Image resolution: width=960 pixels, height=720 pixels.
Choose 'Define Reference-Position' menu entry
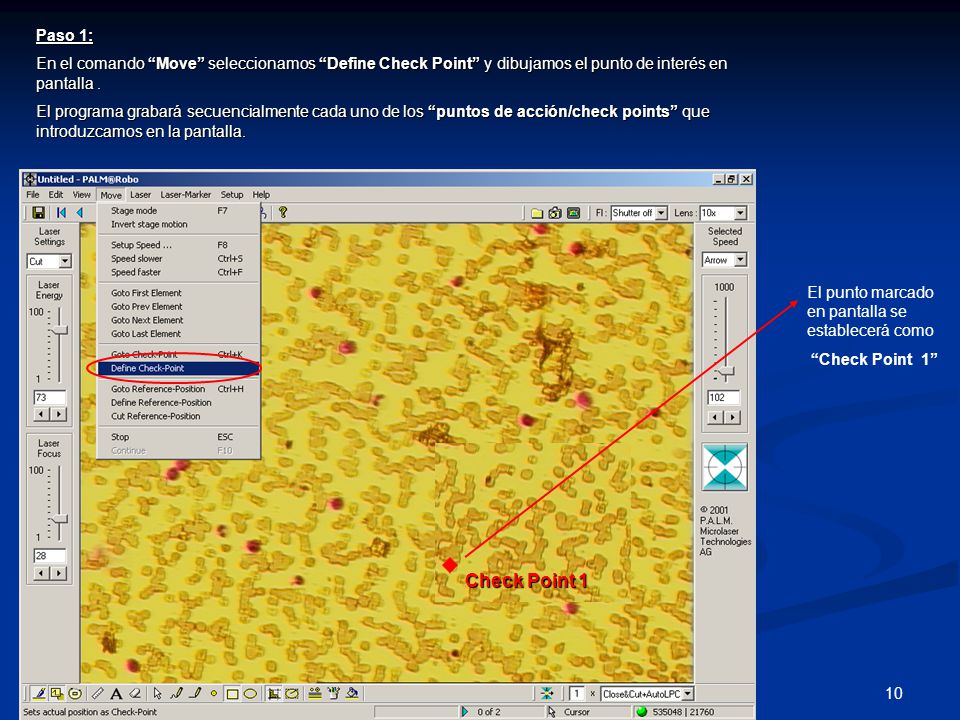click(179, 402)
